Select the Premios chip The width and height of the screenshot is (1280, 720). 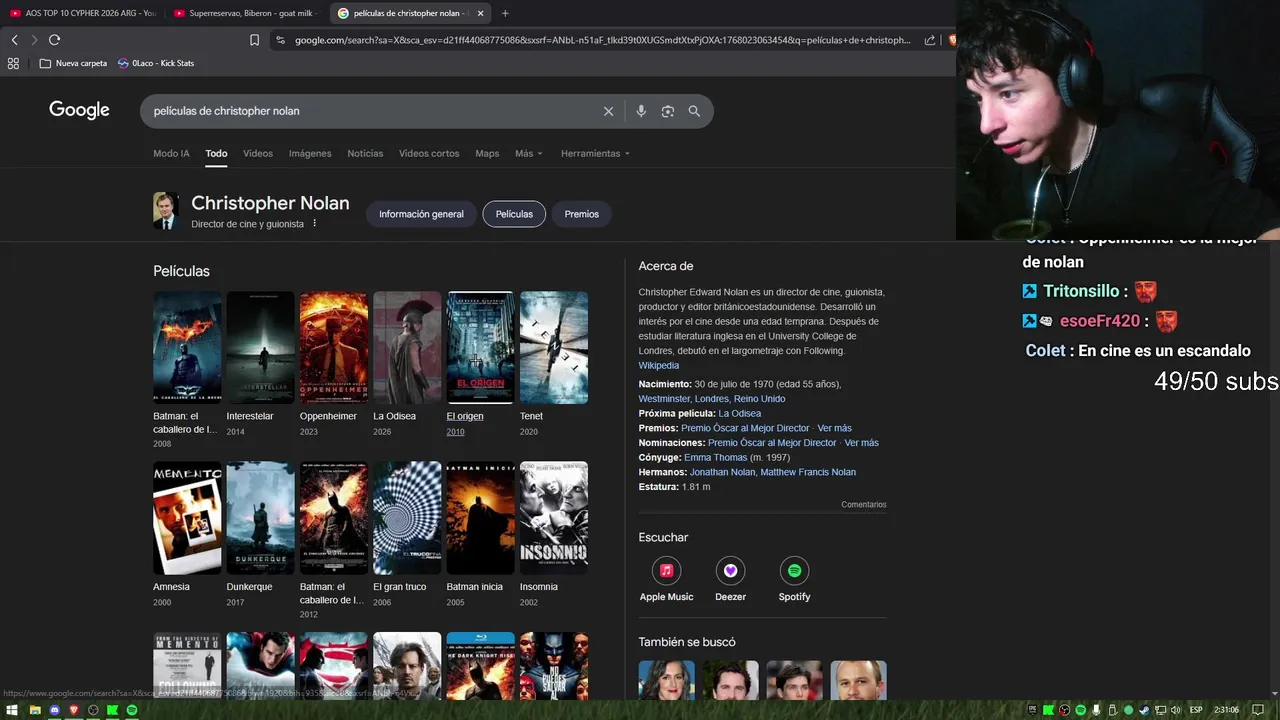click(x=581, y=214)
